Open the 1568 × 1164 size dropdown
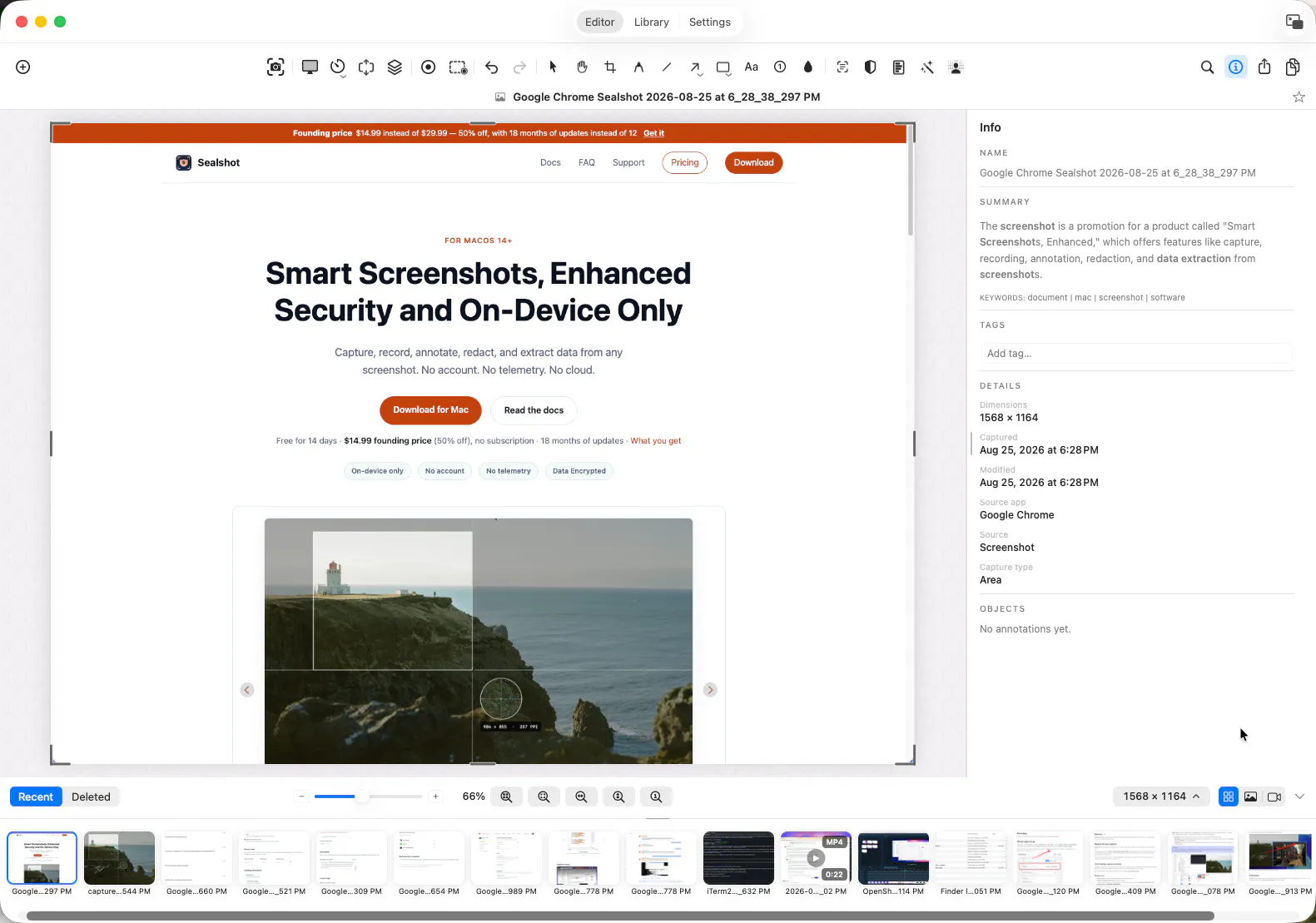1316x923 pixels. pyautogui.click(x=1161, y=796)
